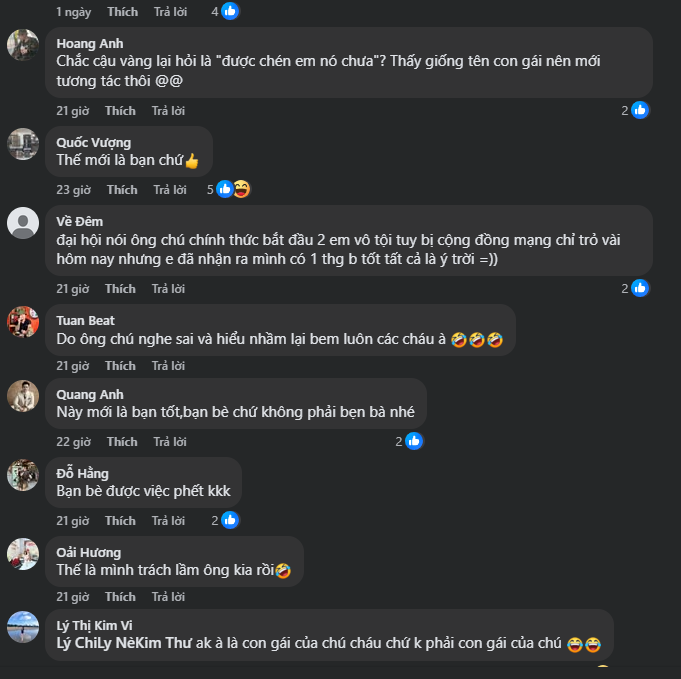Click Thích under Hoang Anh's comment
Screen dimensions: 681x679
[120, 111]
